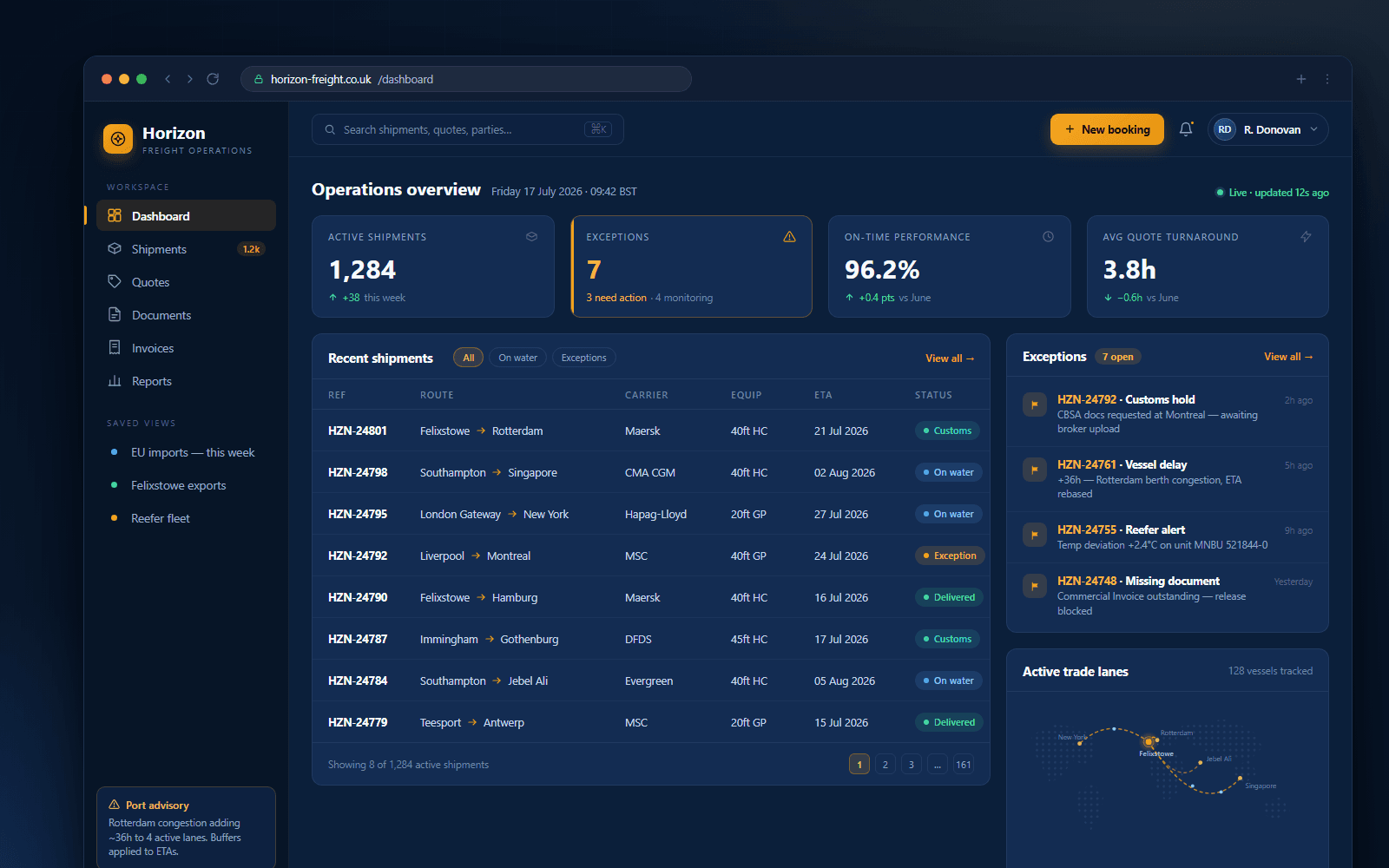Sort by CARRIER column header

tap(647, 395)
